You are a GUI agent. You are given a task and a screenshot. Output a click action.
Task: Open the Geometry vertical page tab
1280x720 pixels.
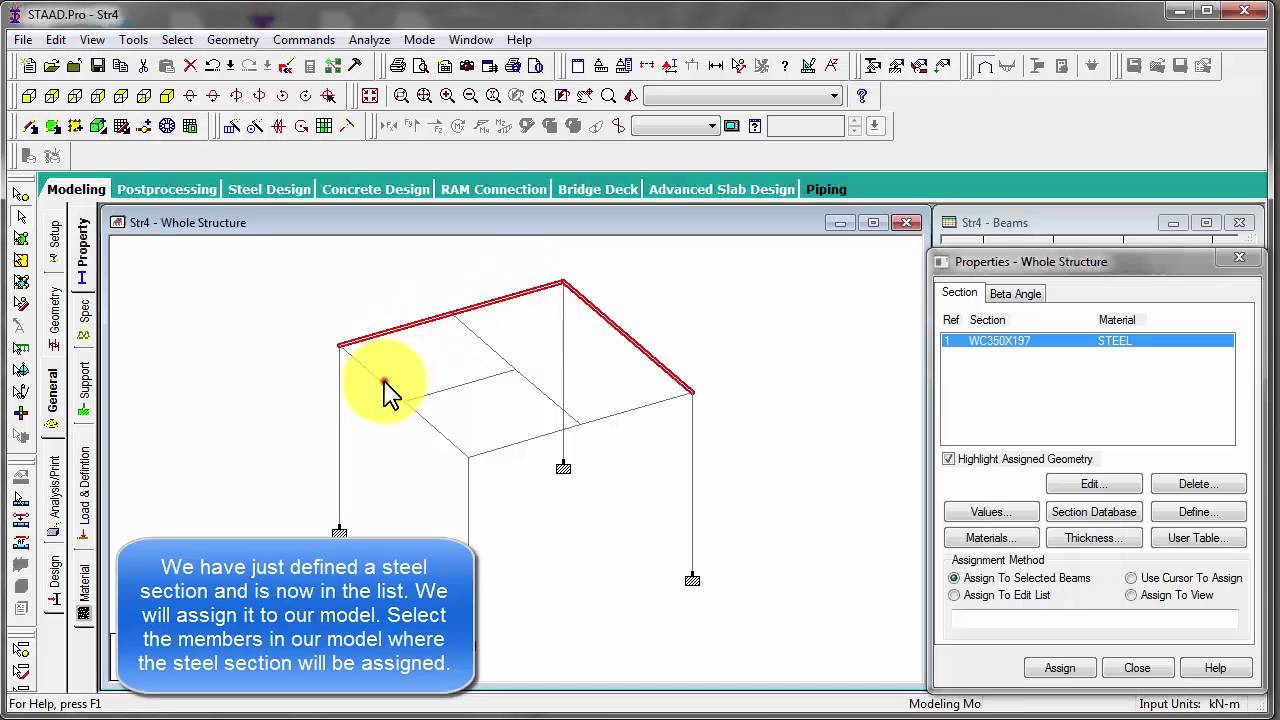(55, 318)
